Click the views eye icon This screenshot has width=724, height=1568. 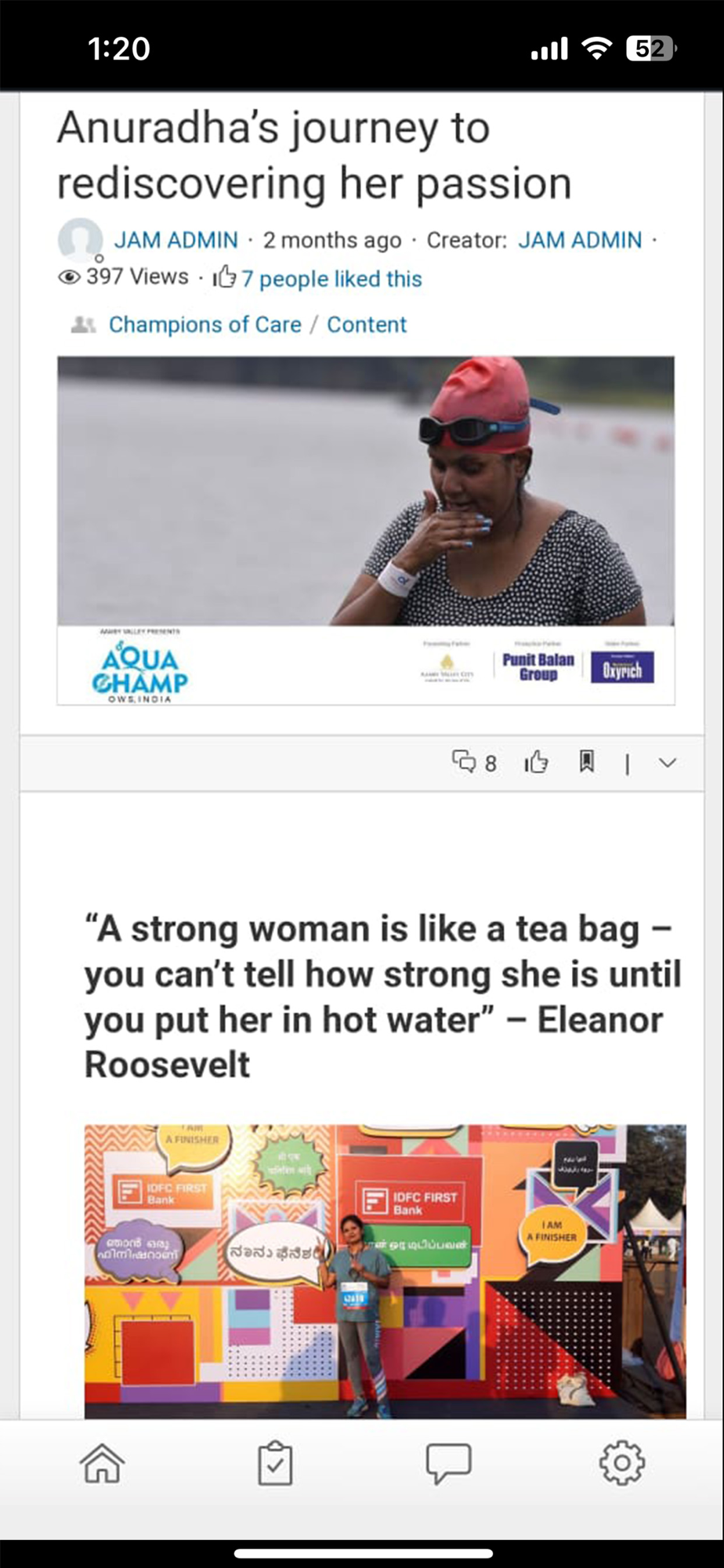69,277
